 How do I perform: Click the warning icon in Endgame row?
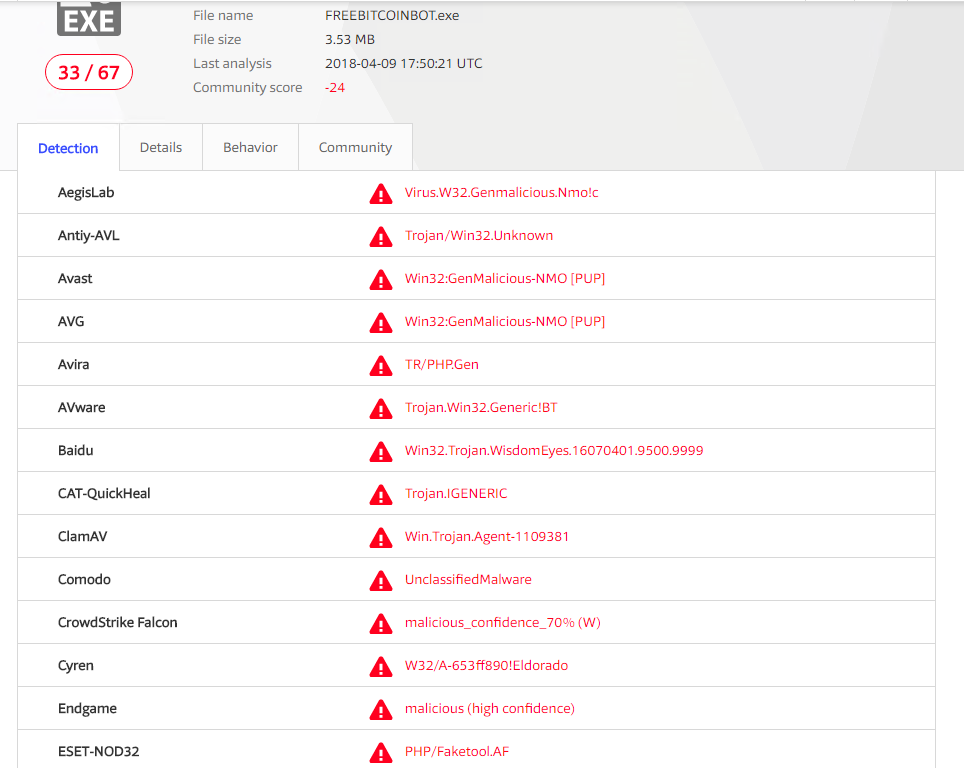pos(380,709)
